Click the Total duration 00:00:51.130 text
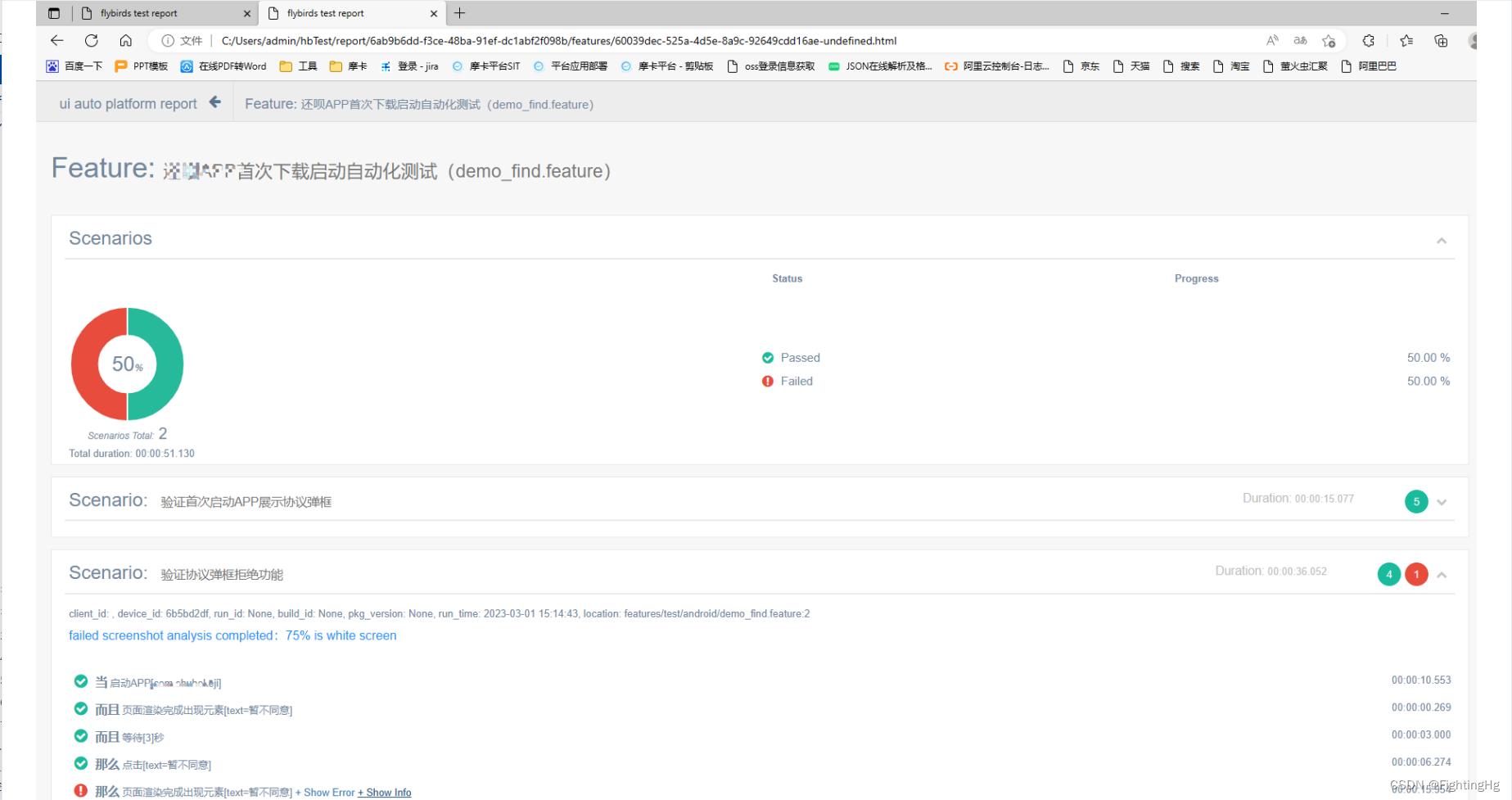This screenshot has width=1512, height=800. (132, 454)
